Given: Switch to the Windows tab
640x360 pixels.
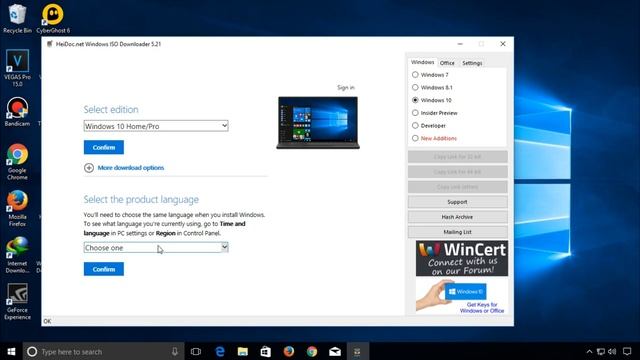Looking at the screenshot, I should pos(422,62).
